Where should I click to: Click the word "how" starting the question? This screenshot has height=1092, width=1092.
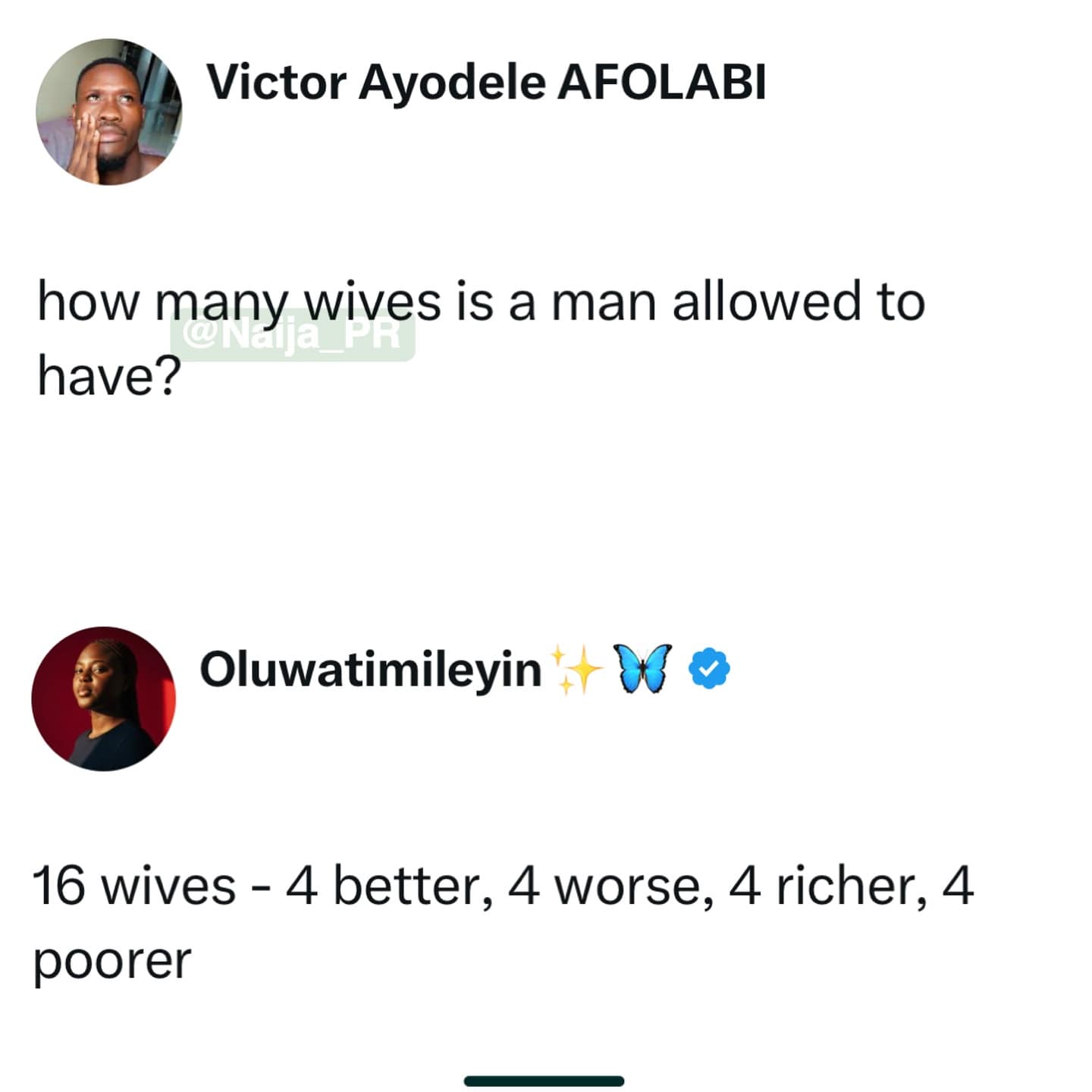[x=88, y=302]
